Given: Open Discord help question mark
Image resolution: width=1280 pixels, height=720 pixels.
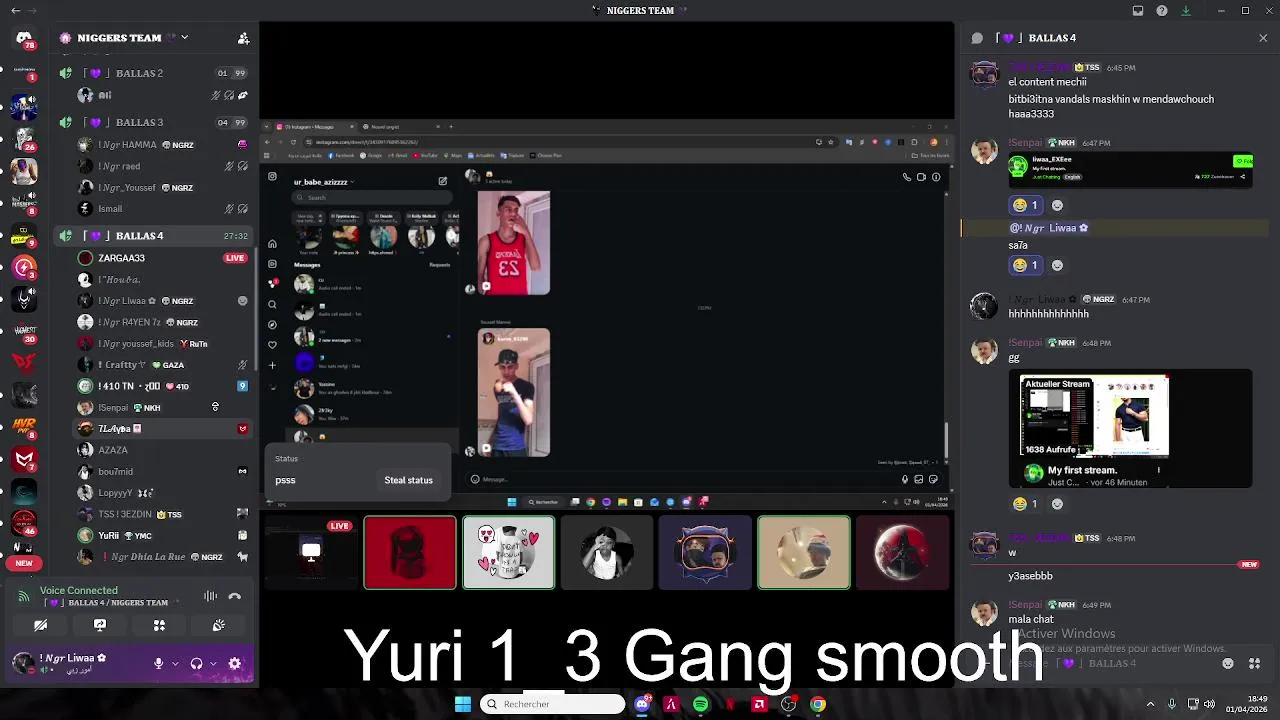Looking at the screenshot, I should pos(1162,11).
